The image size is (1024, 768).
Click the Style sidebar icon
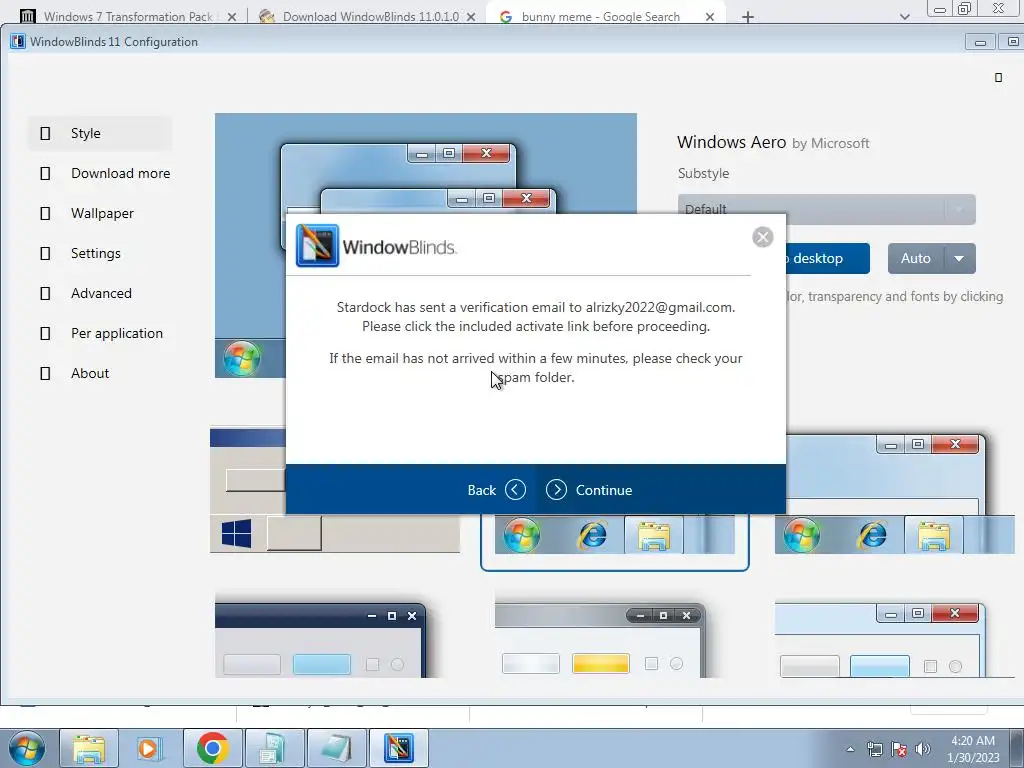(45, 133)
